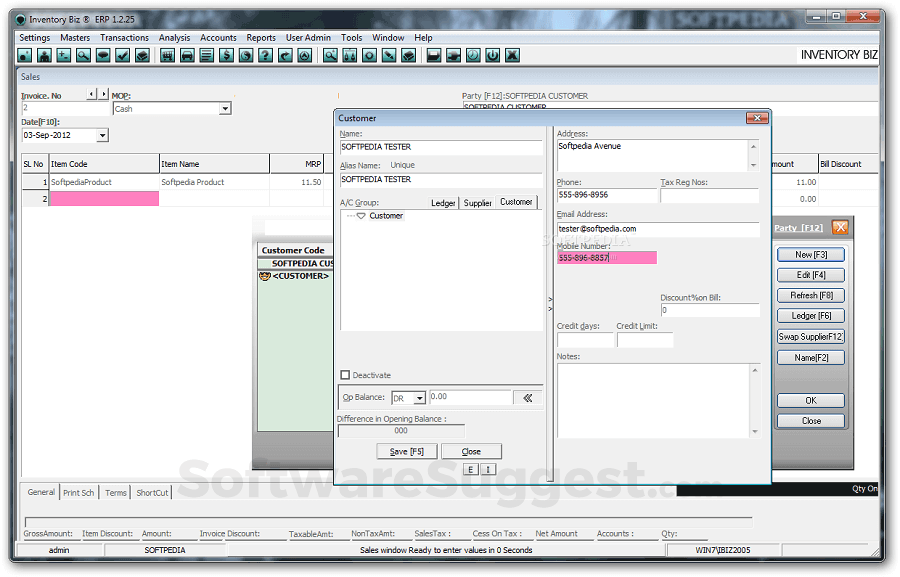900x577 pixels.
Task: Open the Transactions menu
Action: 124,37
